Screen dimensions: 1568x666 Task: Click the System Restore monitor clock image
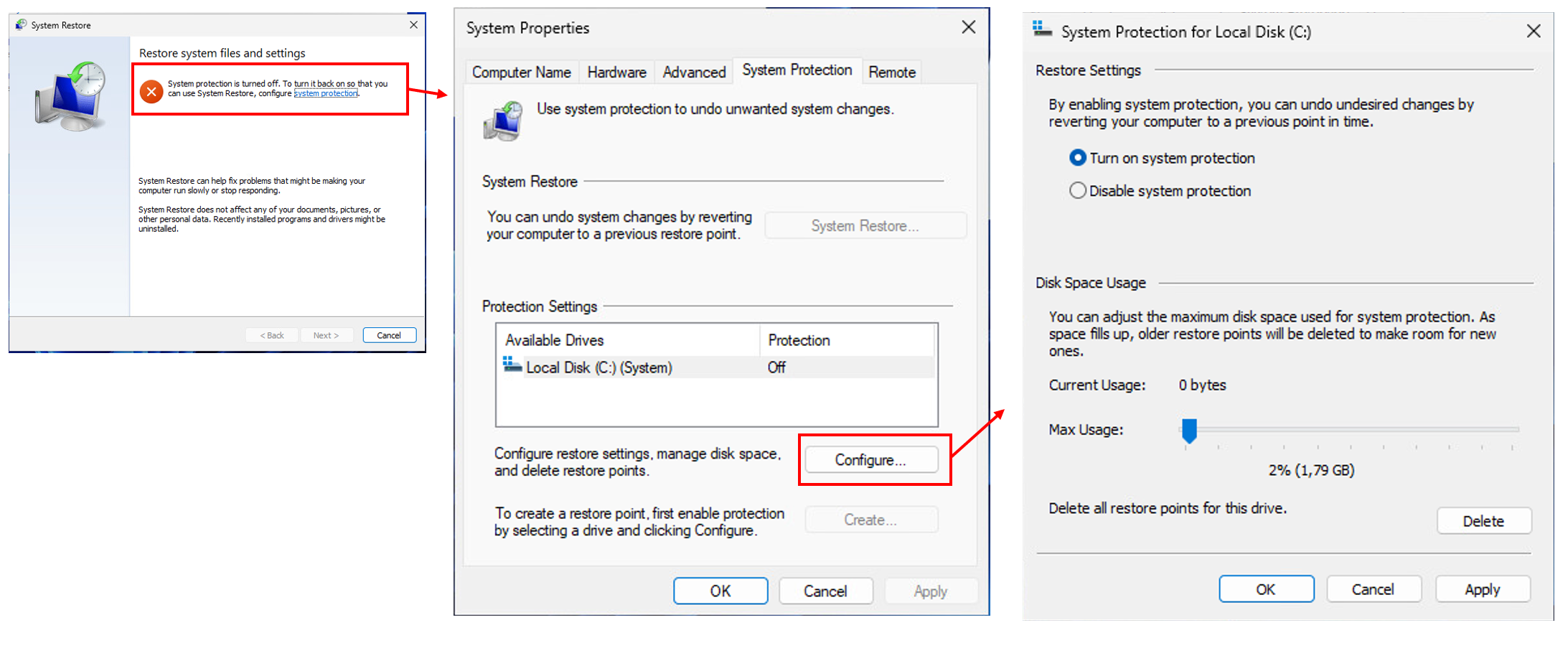point(72,96)
